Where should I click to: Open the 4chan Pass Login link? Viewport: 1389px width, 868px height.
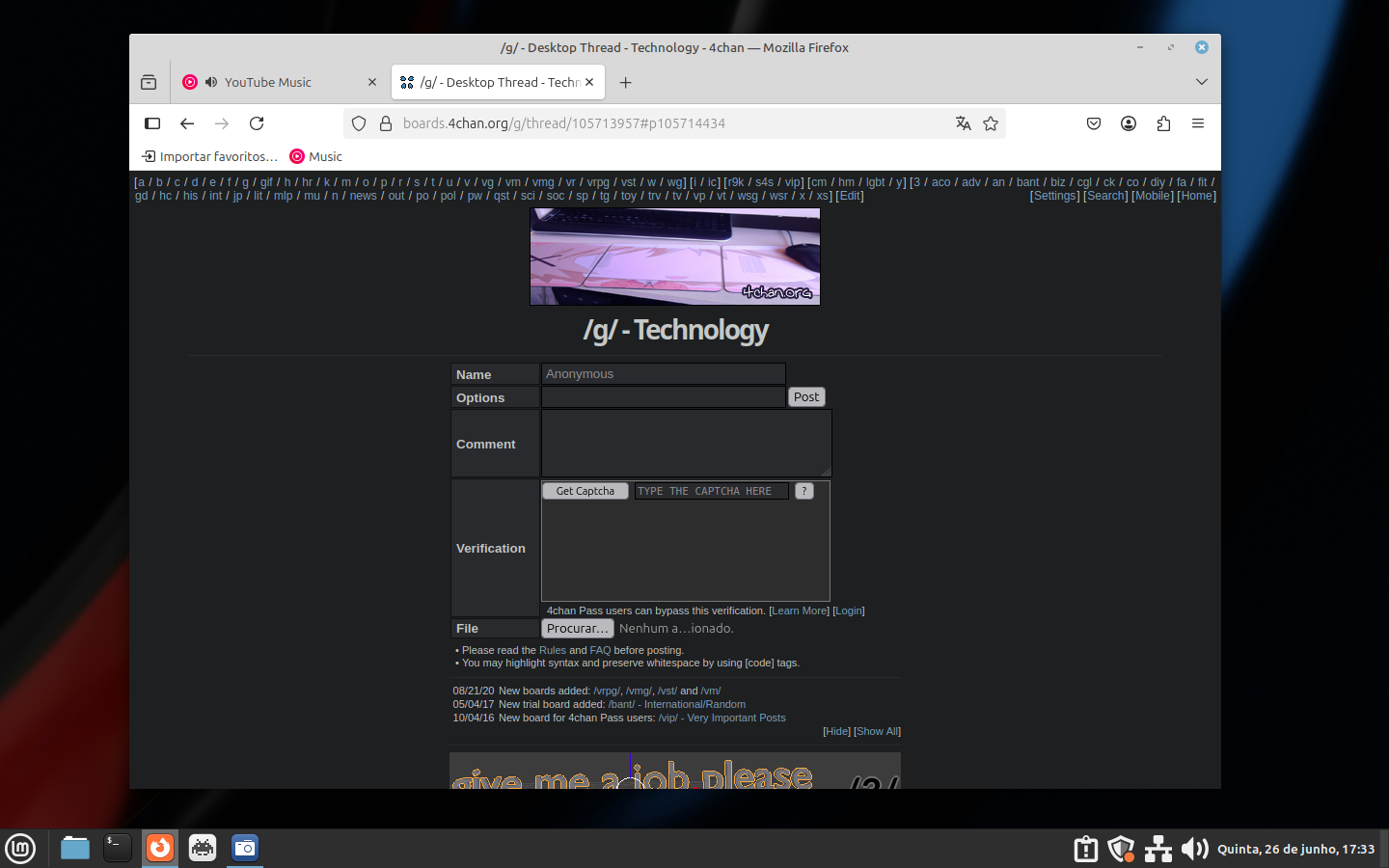(x=849, y=610)
